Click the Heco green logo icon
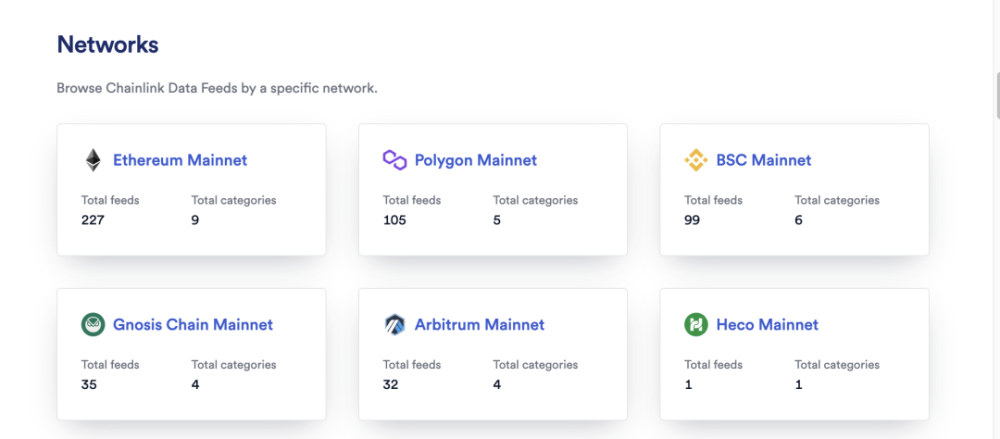This screenshot has height=439, width=1000. 696,325
